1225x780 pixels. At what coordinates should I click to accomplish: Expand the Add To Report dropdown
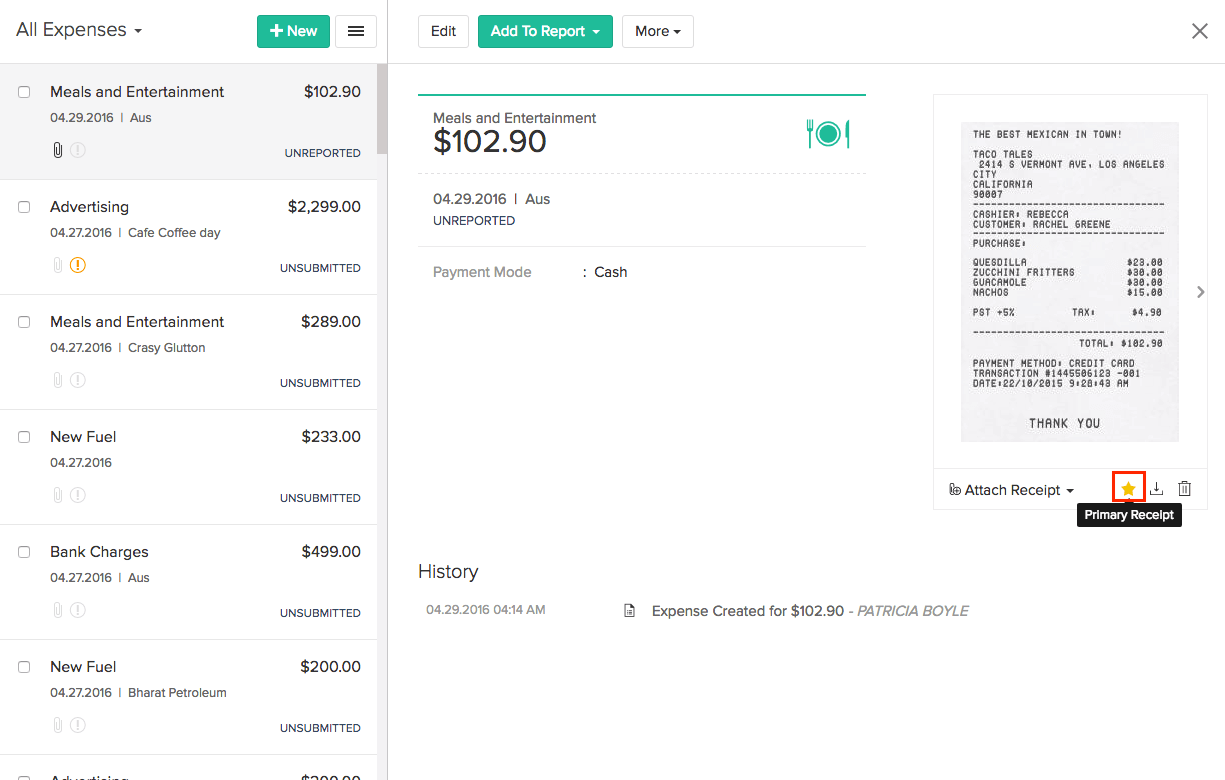click(545, 31)
